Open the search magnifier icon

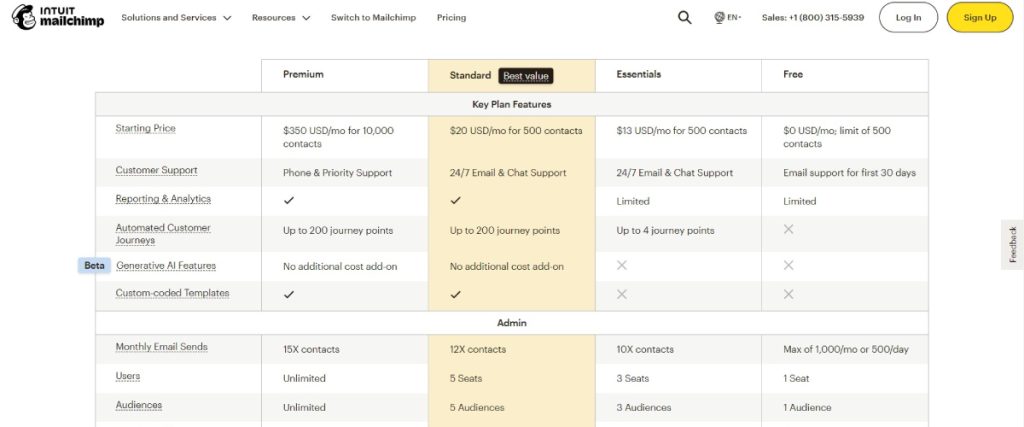(x=684, y=18)
